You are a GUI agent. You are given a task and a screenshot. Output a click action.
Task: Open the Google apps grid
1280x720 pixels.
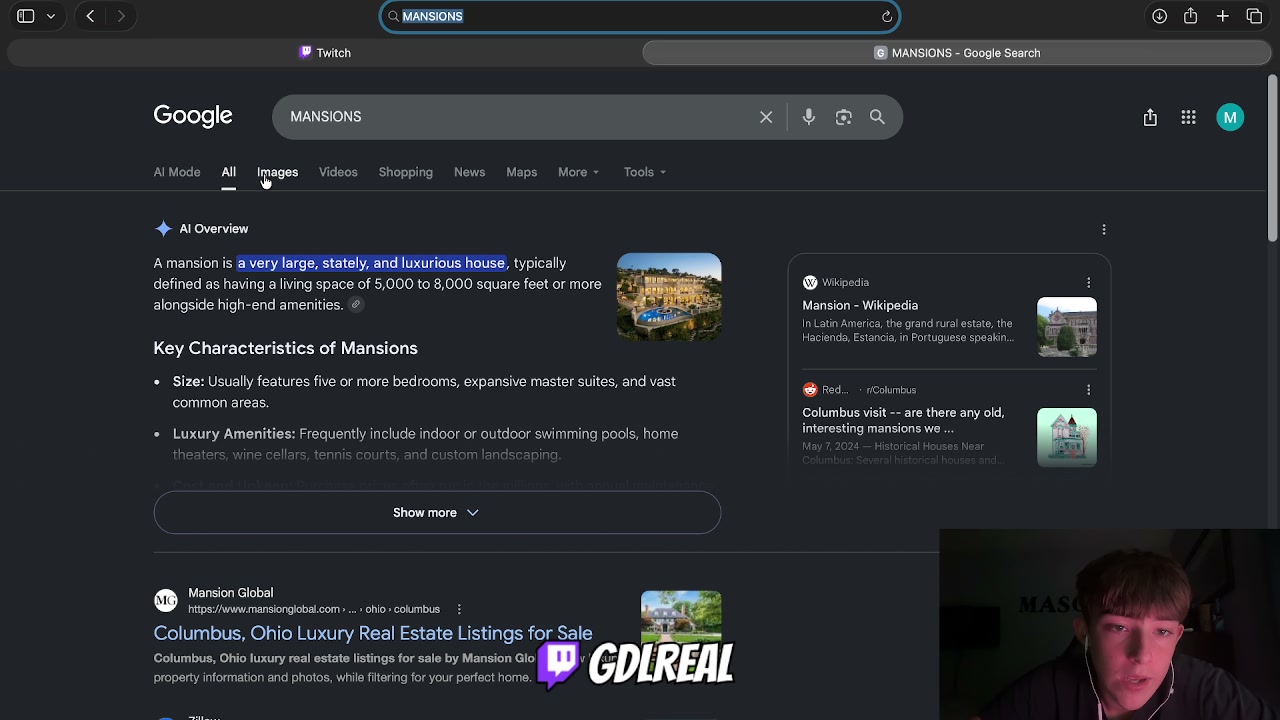(1188, 117)
